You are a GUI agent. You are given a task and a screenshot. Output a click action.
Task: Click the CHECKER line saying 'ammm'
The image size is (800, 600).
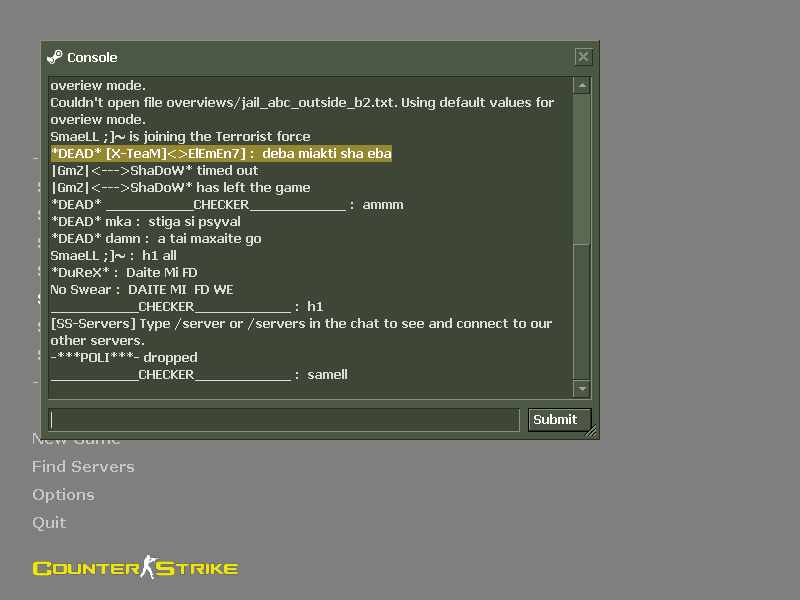227,205
